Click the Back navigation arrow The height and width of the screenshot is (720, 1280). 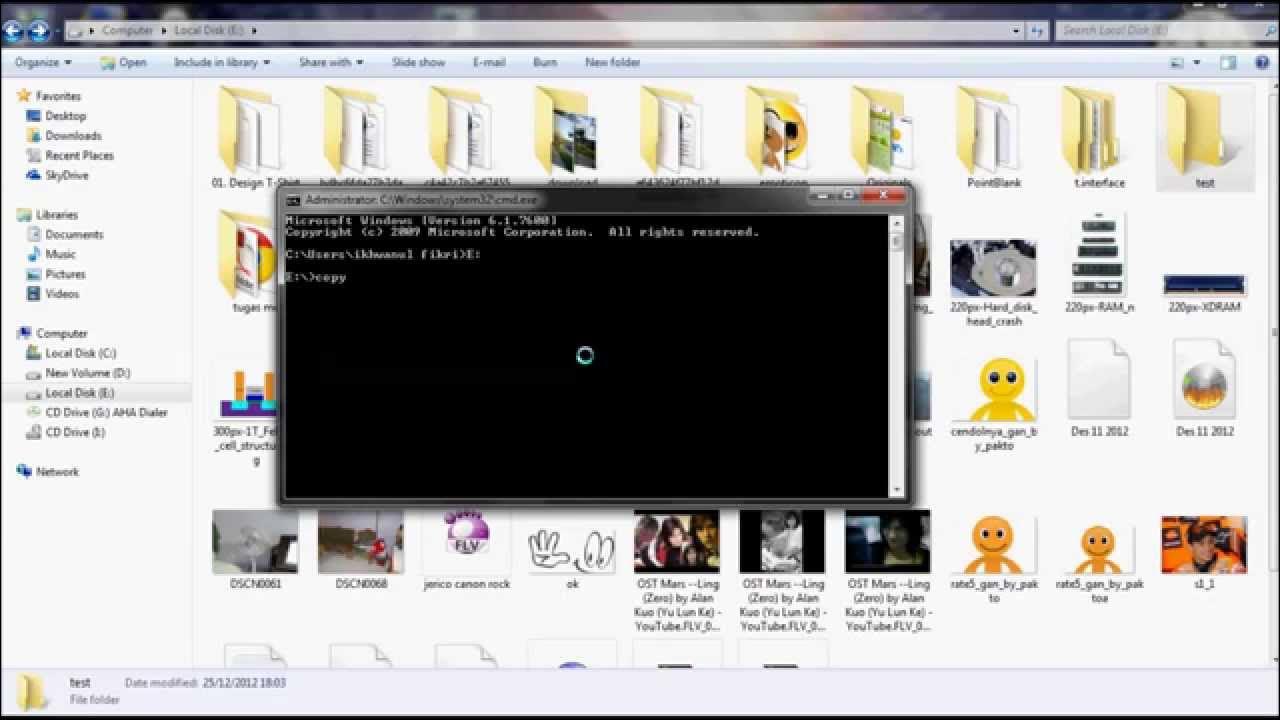pos(13,30)
